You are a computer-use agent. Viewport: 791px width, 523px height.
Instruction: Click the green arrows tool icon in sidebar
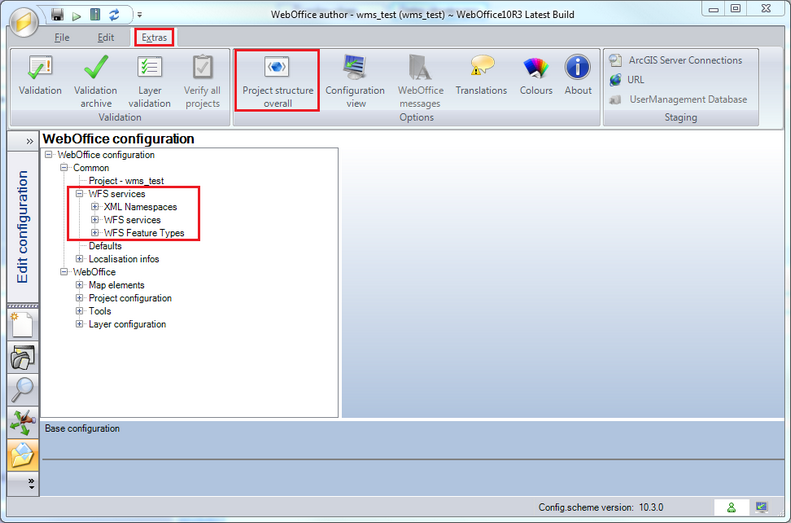tap(23, 422)
